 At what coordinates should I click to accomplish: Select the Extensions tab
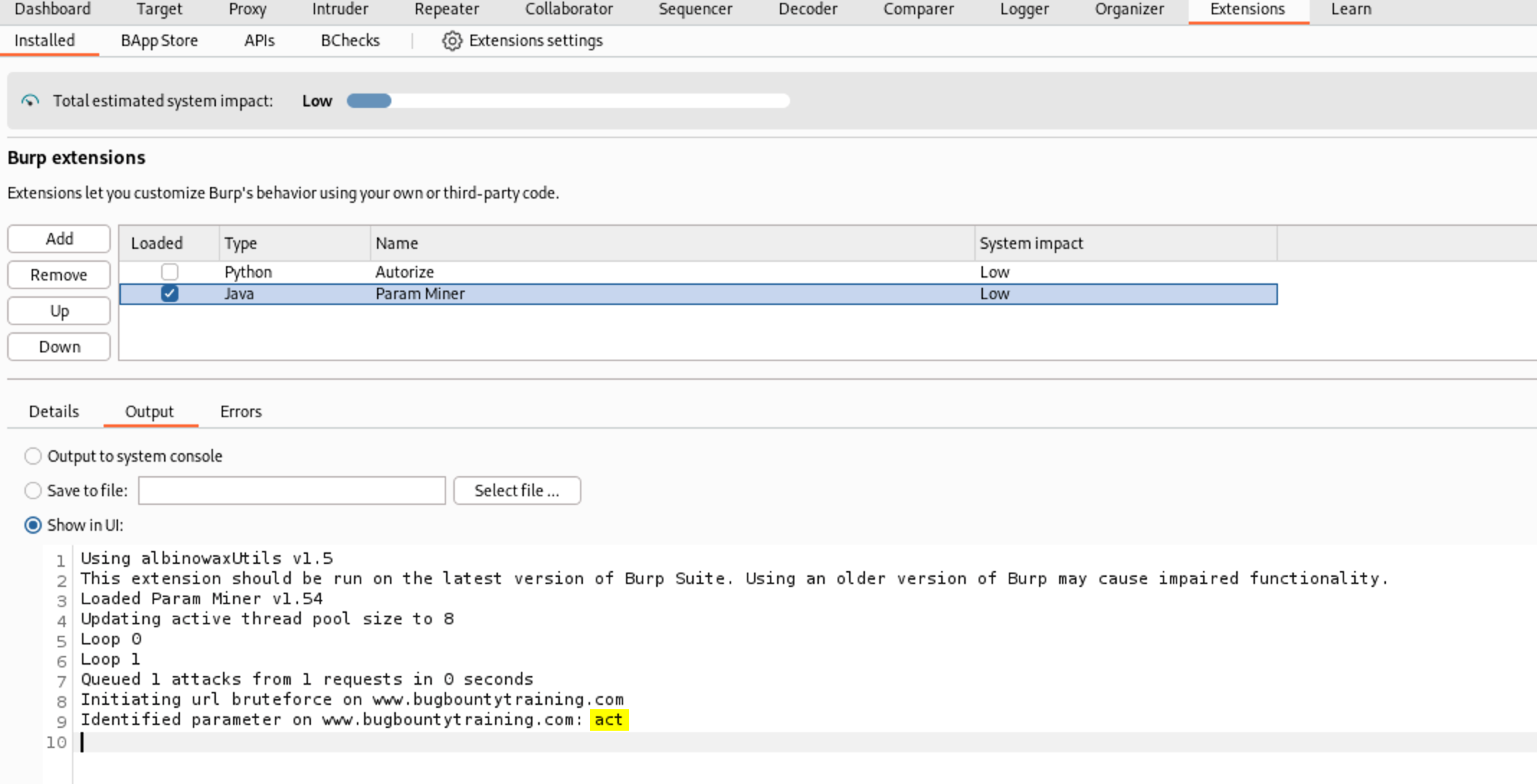1247,9
